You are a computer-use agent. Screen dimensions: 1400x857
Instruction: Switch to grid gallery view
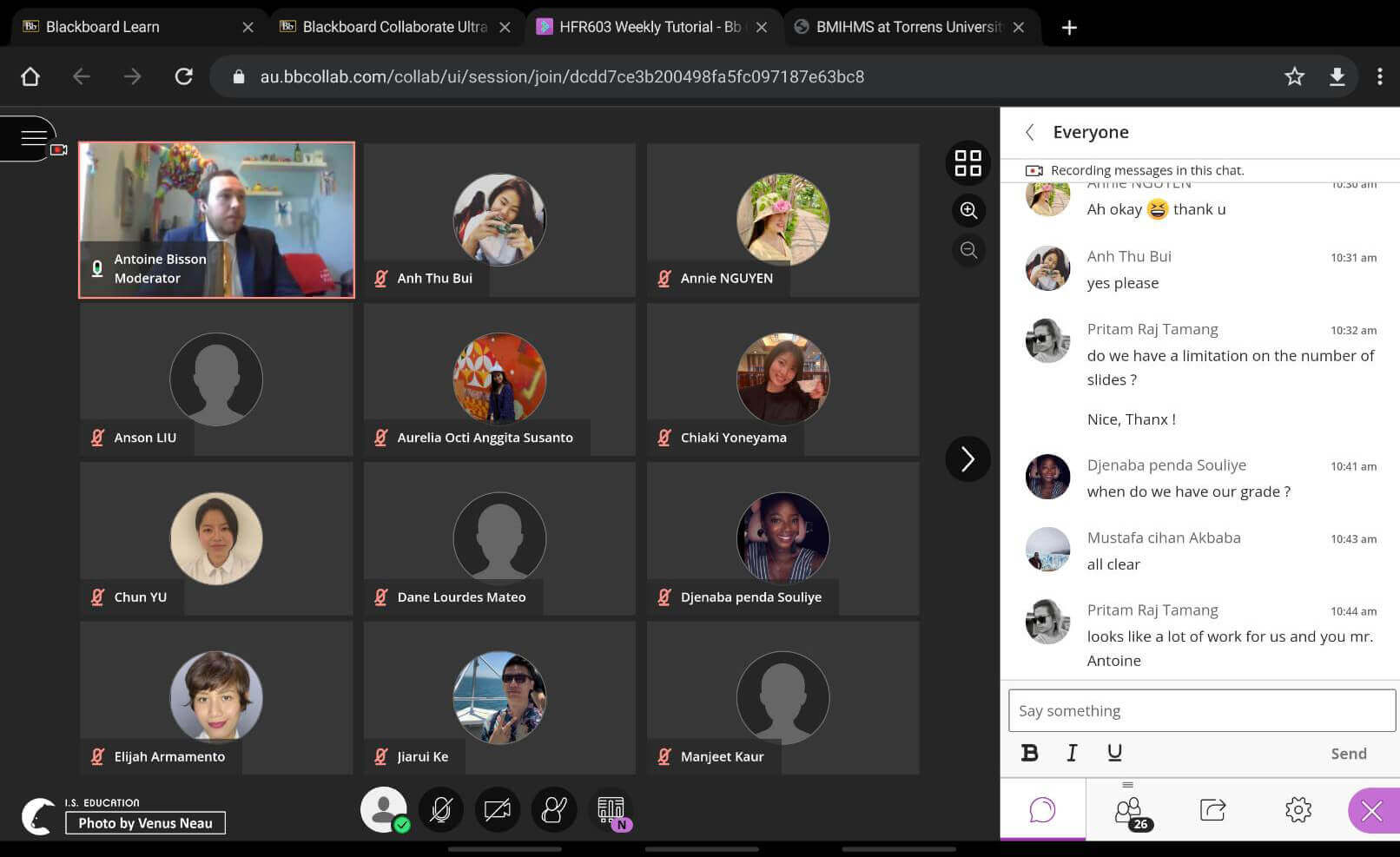(967, 163)
